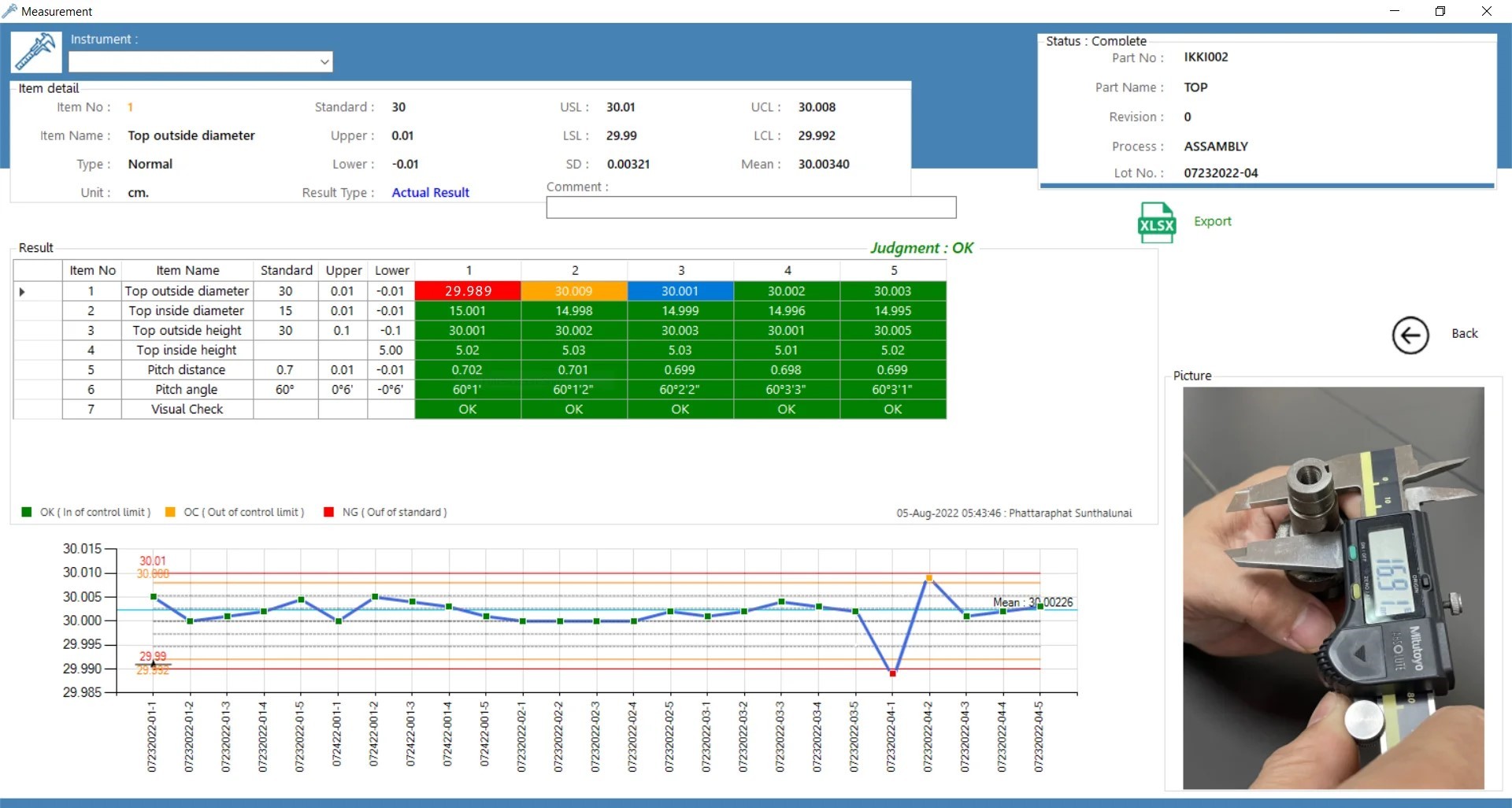This screenshot has height=808, width=1512.
Task: Click the caliper measurement icon
Action: (x=35, y=52)
